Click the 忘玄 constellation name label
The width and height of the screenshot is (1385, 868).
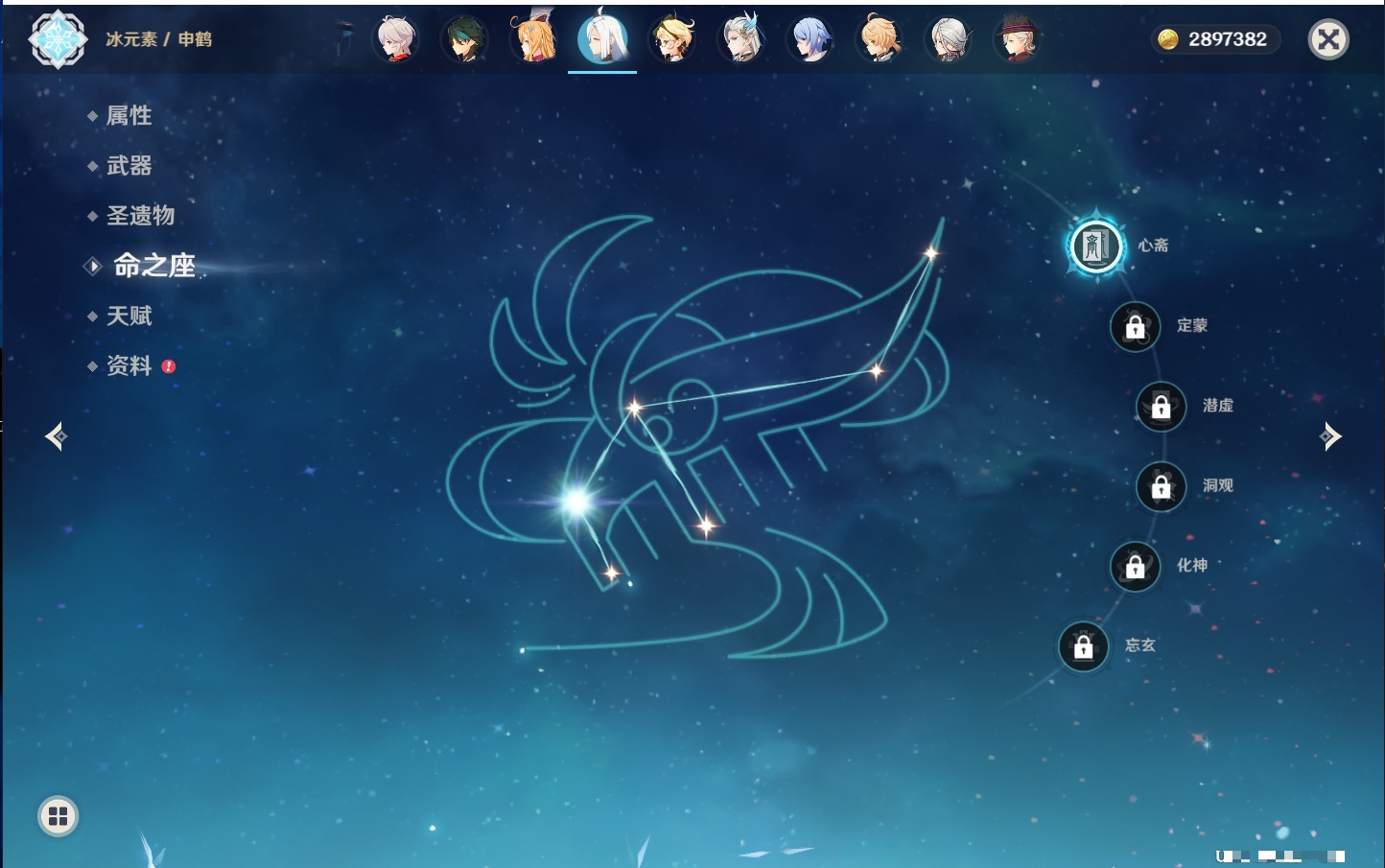click(x=1140, y=645)
